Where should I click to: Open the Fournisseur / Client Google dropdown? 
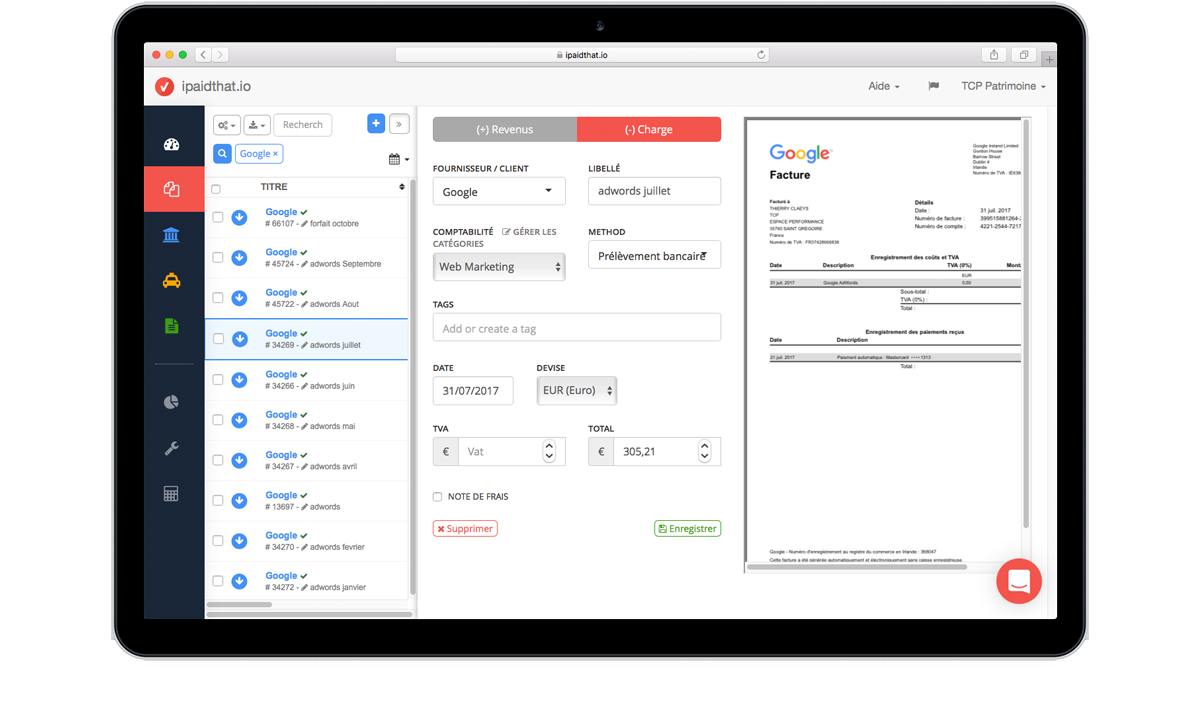pos(499,191)
